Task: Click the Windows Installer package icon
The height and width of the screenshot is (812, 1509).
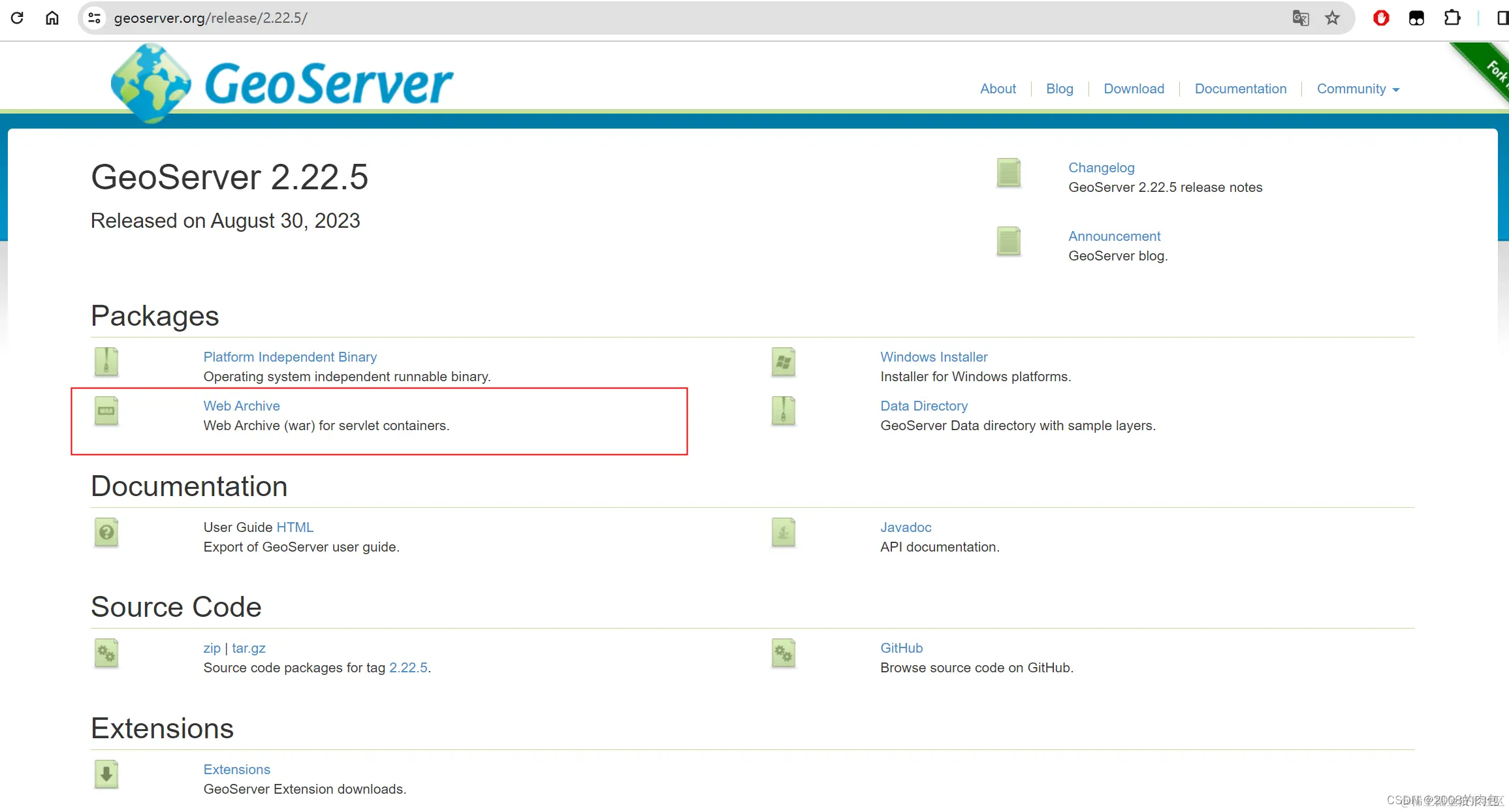Action: [783, 362]
